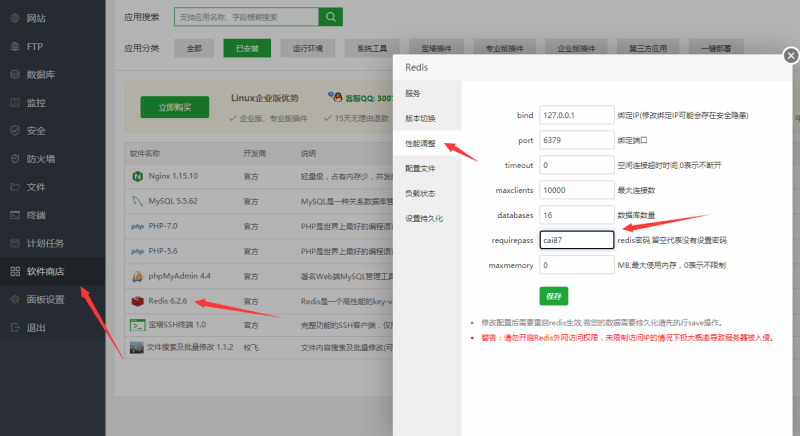Click the green search magnifier button
The height and width of the screenshot is (436, 800).
click(331, 16)
